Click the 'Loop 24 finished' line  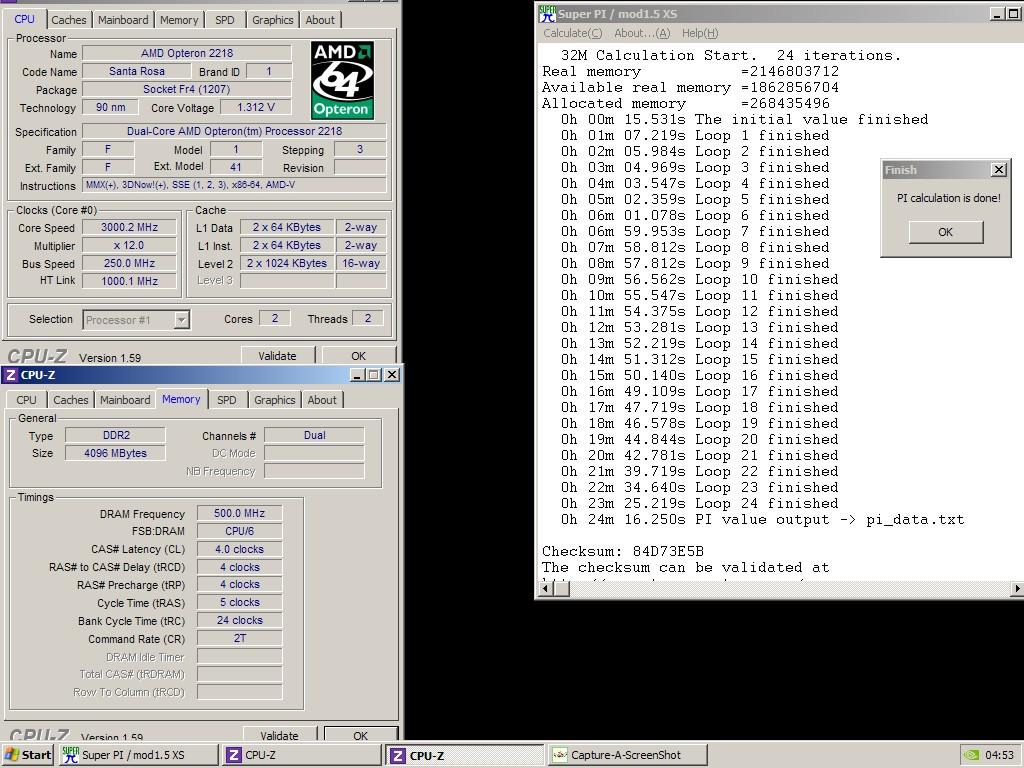[x=699, y=504]
